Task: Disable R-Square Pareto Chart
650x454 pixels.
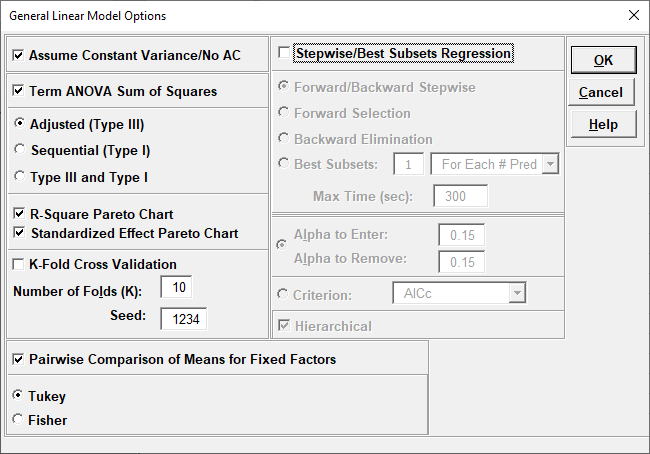Action: click(19, 214)
